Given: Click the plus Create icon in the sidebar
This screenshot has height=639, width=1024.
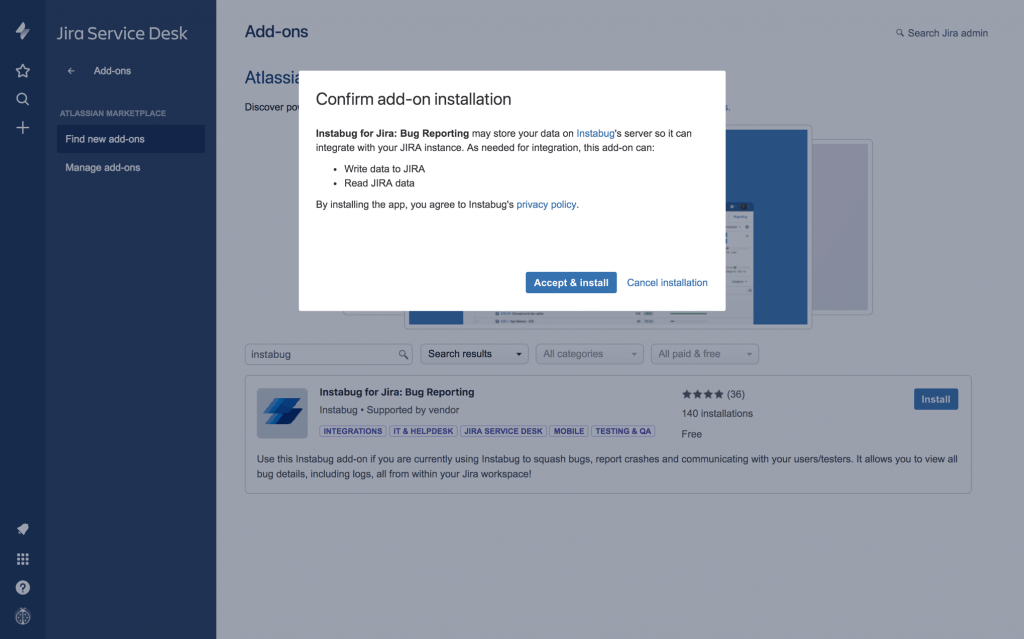Looking at the screenshot, I should (x=23, y=127).
